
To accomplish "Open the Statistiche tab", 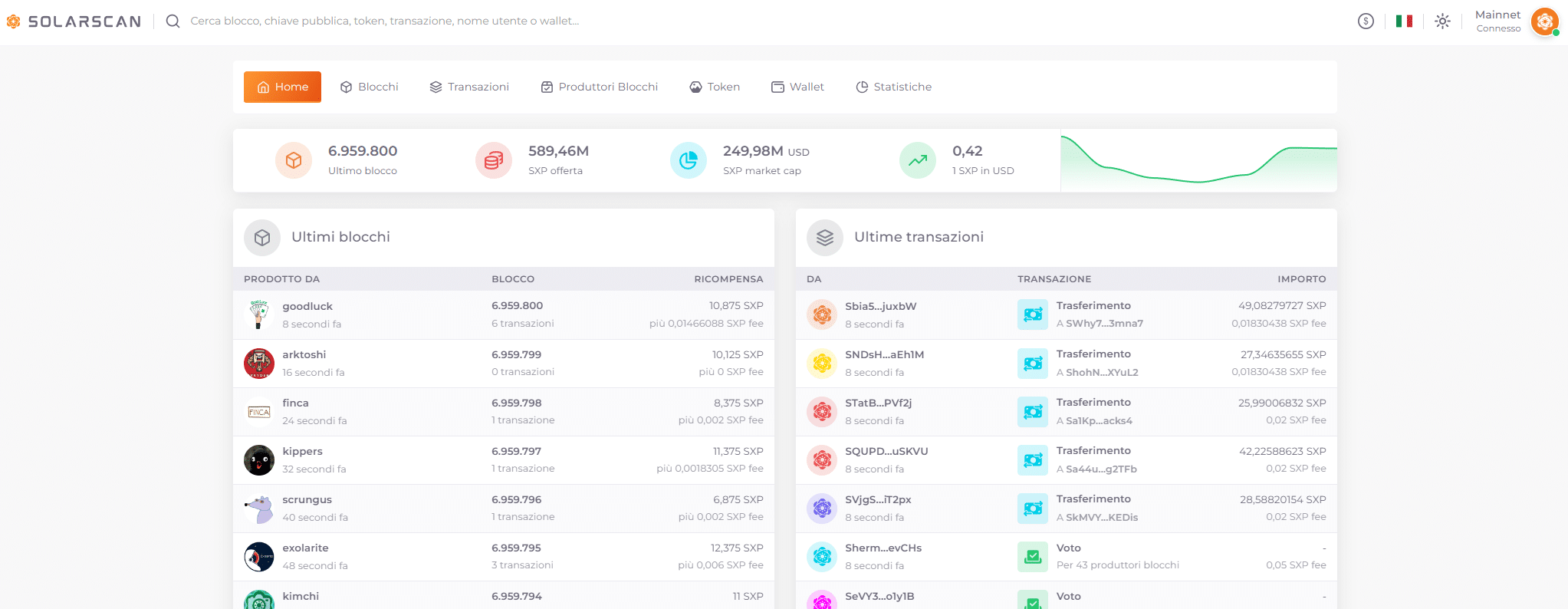I will point(894,87).
